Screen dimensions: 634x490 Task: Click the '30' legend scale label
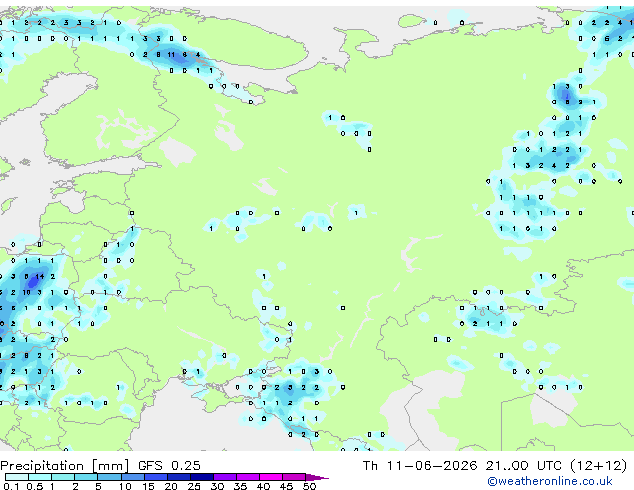point(217,486)
